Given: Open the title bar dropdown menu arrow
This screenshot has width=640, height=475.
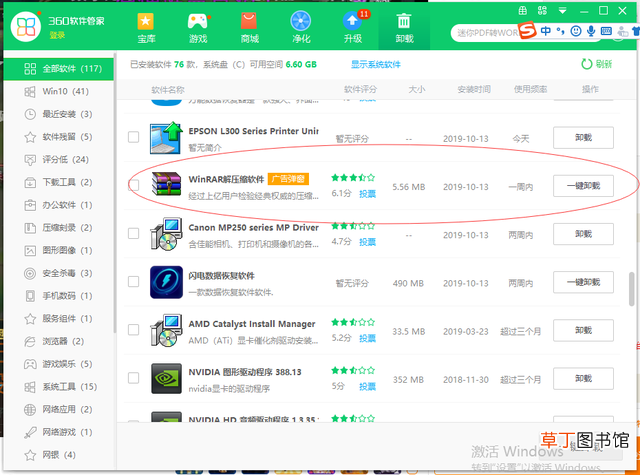Looking at the screenshot, I should click(x=562, y=11).
